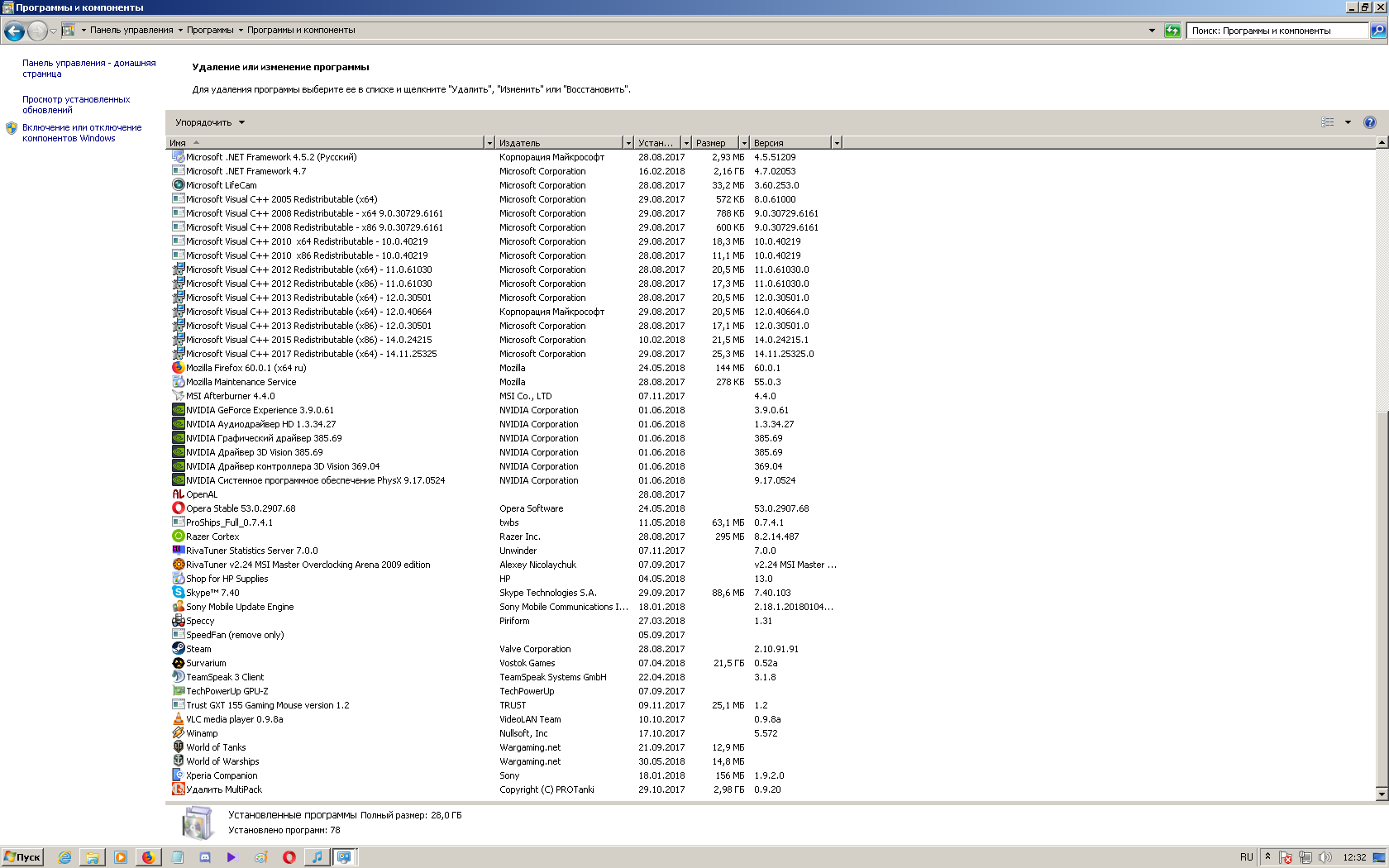Select the NVIDIA GeForce Experience icon

pos(178,410)
